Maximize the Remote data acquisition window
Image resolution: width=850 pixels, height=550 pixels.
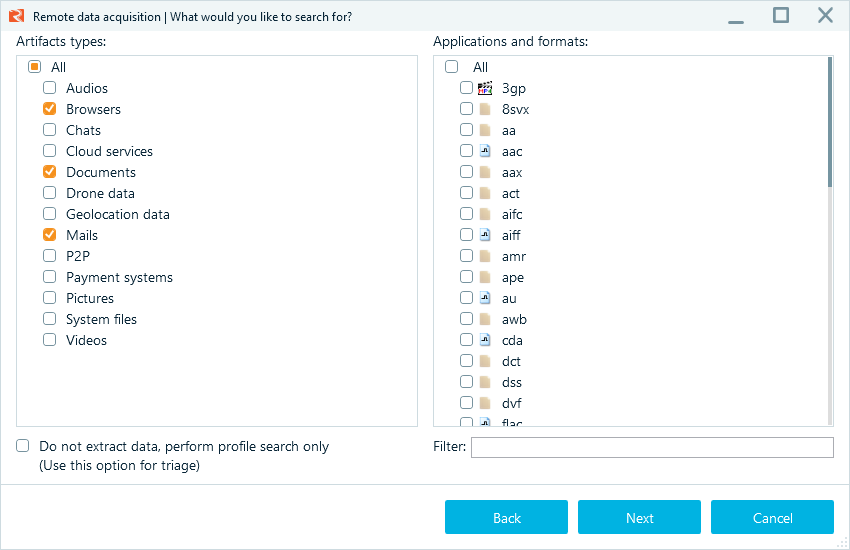point(781,15)
